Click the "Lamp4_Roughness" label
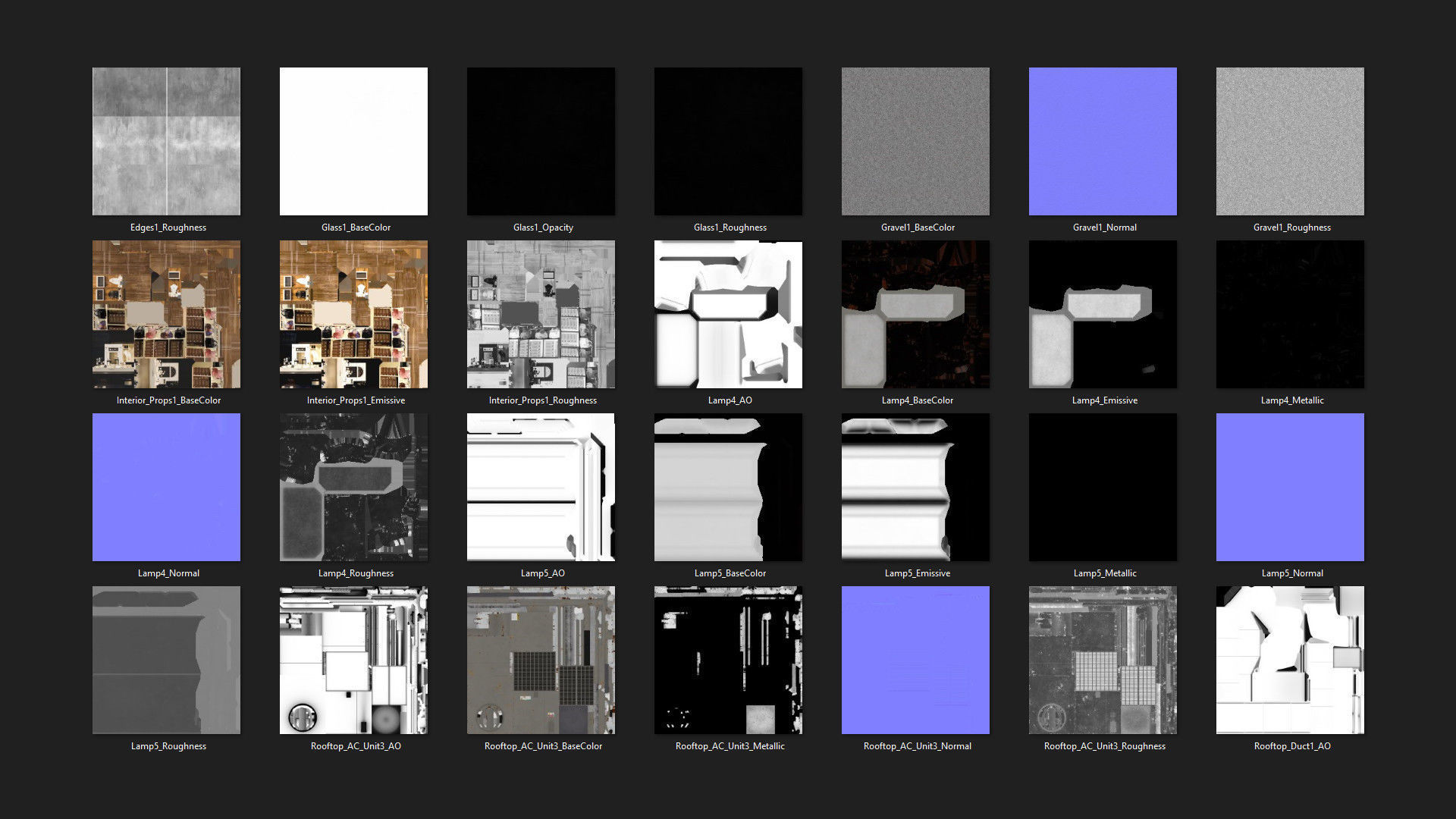1456x819 pixels. [356, 573]
